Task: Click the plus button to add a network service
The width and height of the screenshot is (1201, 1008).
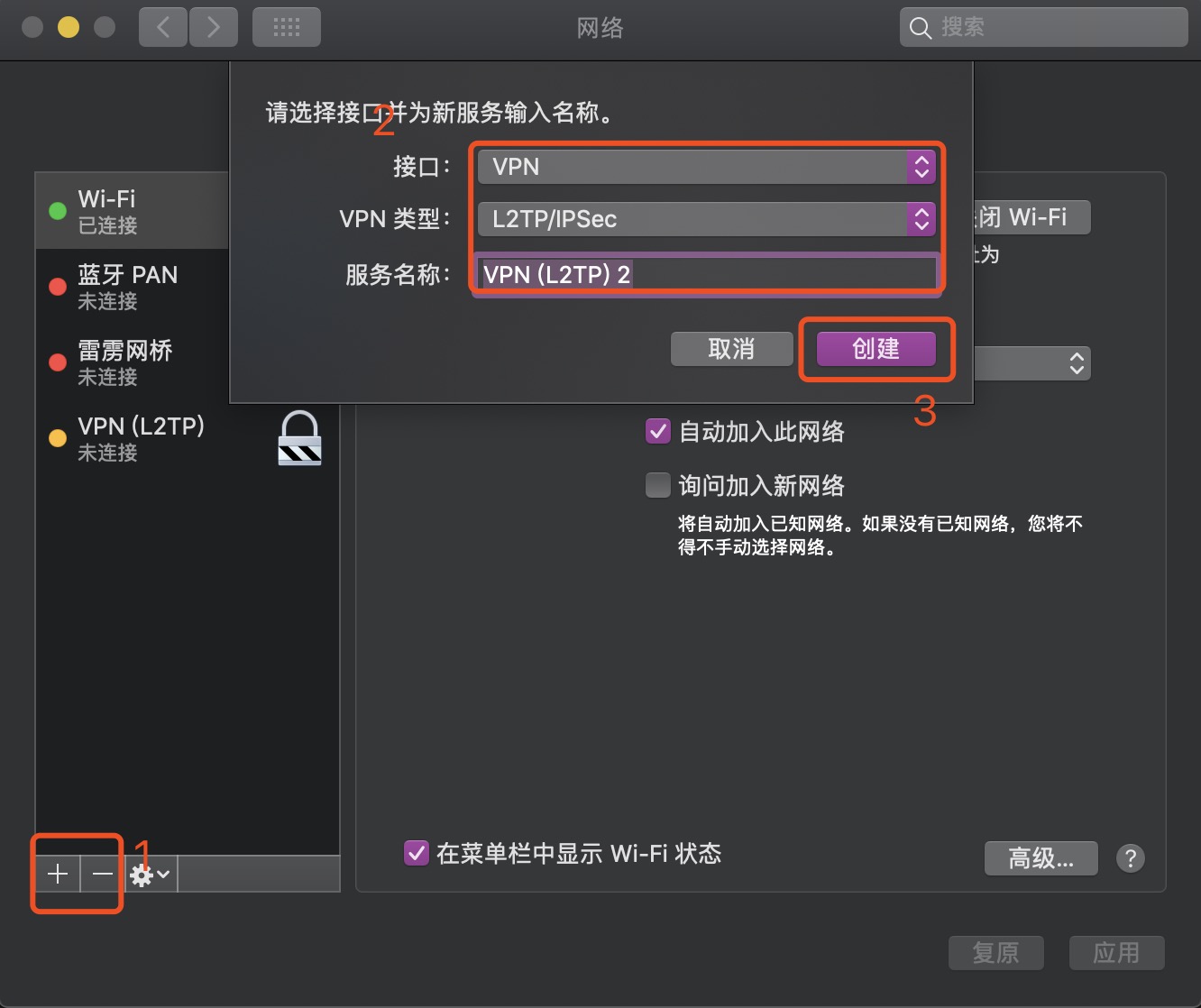Action: (58, 874)
